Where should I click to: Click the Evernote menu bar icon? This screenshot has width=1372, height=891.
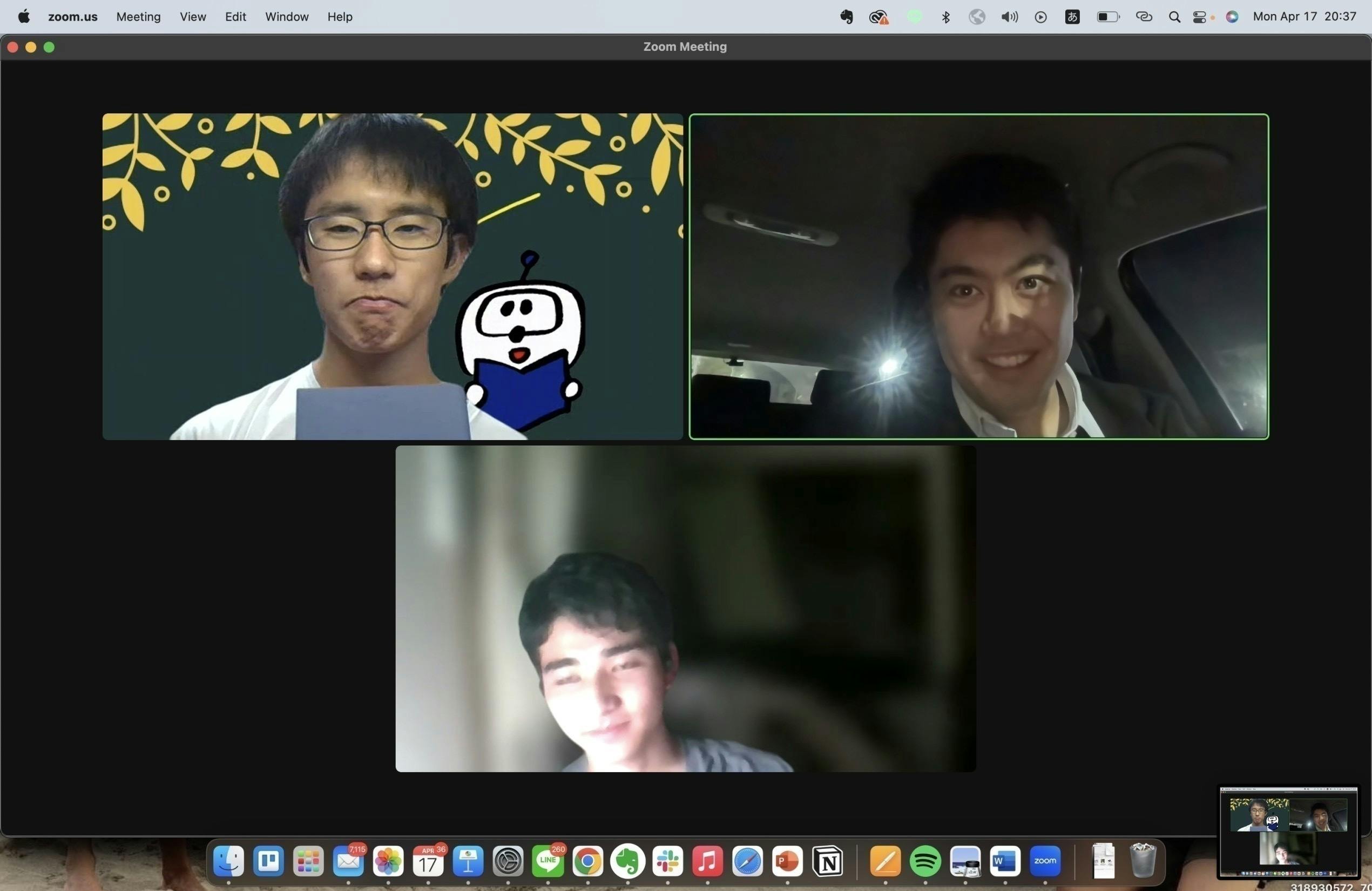coord(846,17)
